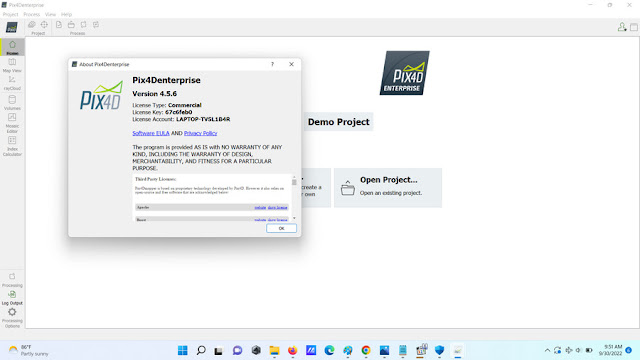This screenshot has height=360, width=640.
Task: Click License Account LAPTOP-TVSL1B4R text
Action: point(203,119)
